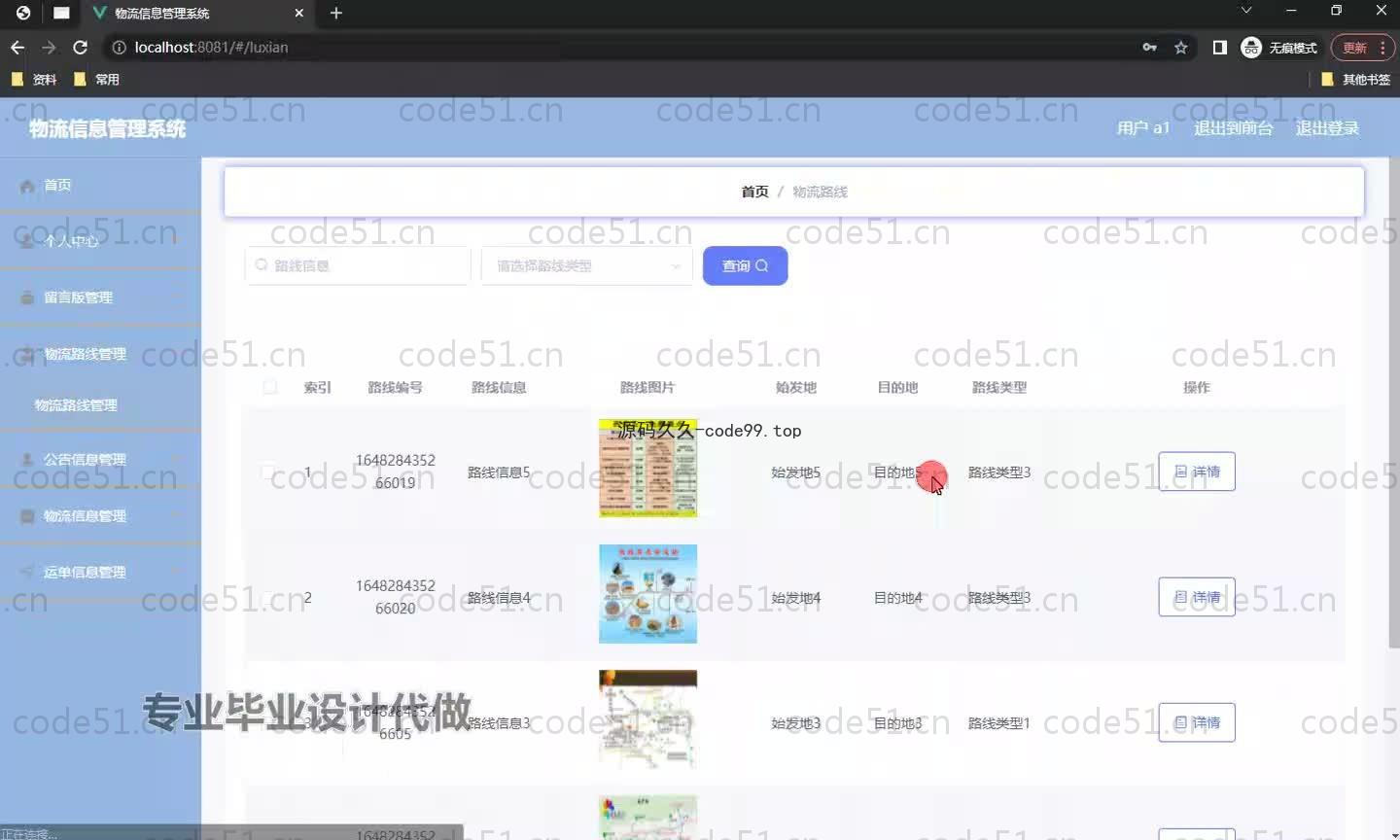Click the 始发地 column header

tap(796, 387)
